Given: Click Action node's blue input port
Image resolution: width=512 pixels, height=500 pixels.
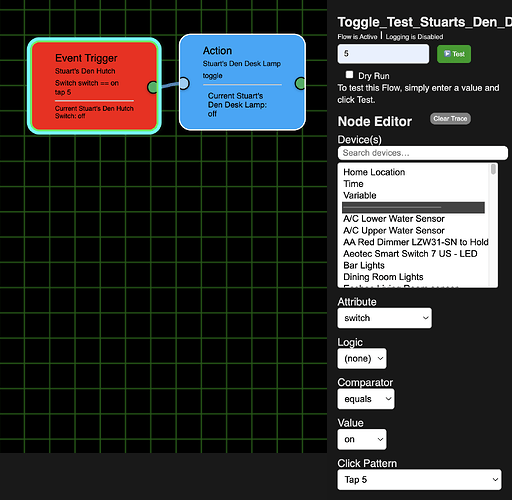Looking at the screenshot, I should click(x=184, y=83).
